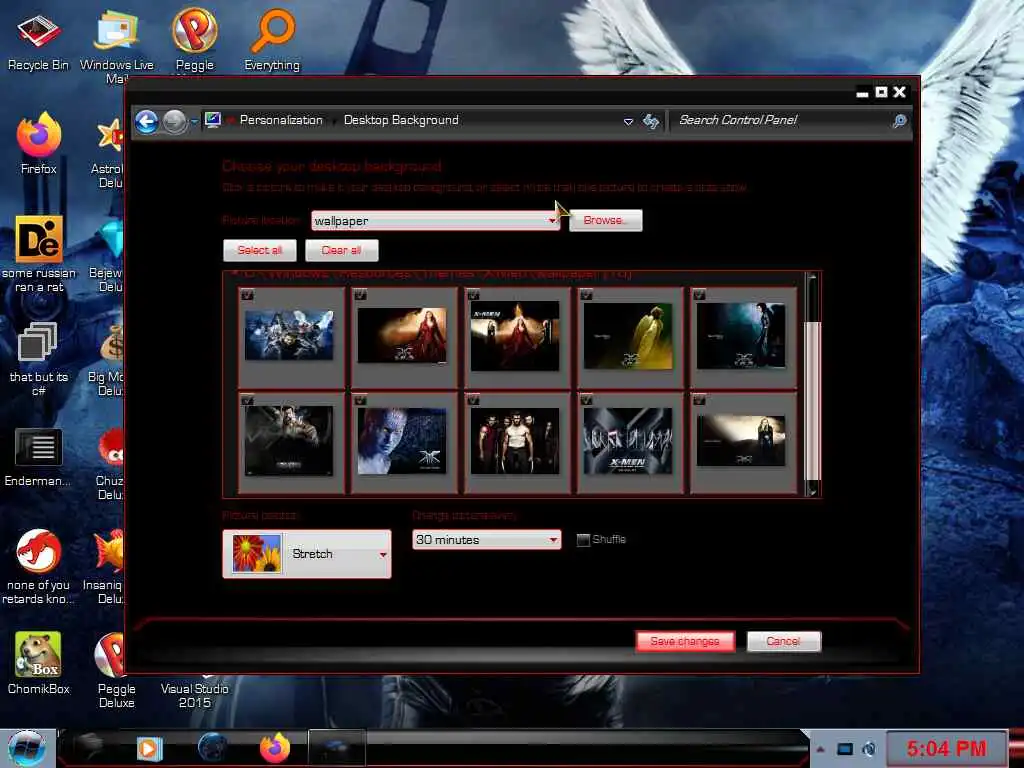Image resolution: width=1024 pixels, height=768 pixels.
Task: Collapse the wallpaper folder group header
Action: [234, 274]
